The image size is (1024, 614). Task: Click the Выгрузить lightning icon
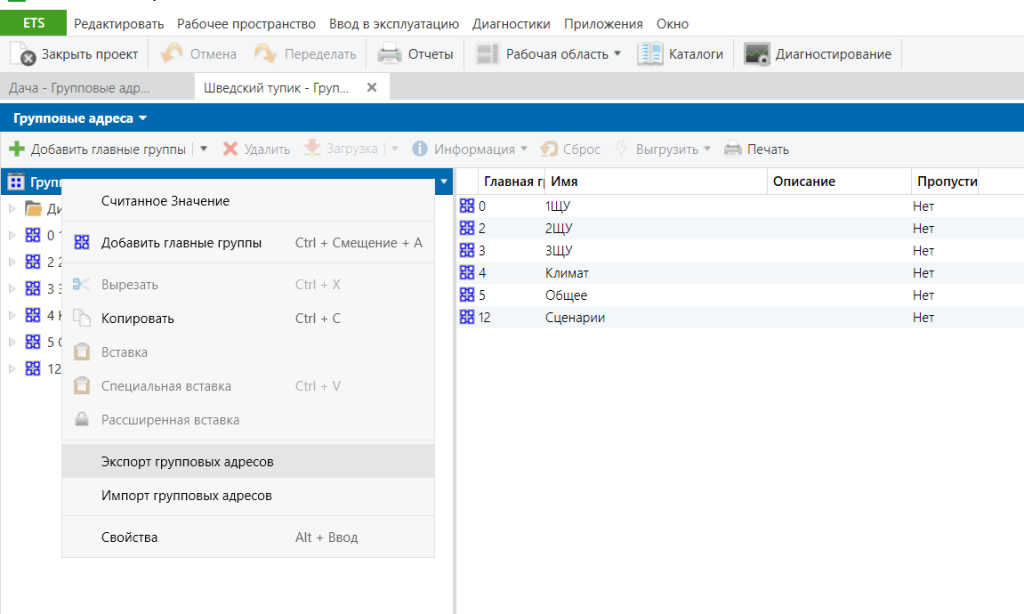pyautogui.click(x=621, y=149)
